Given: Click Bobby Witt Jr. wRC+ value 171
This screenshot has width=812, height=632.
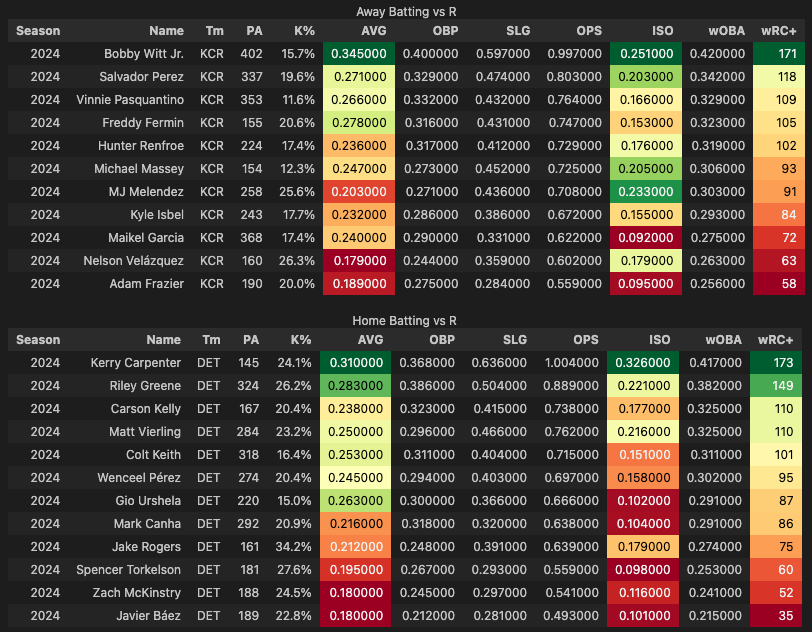Looking at the screenshot, I should [779, 54].
